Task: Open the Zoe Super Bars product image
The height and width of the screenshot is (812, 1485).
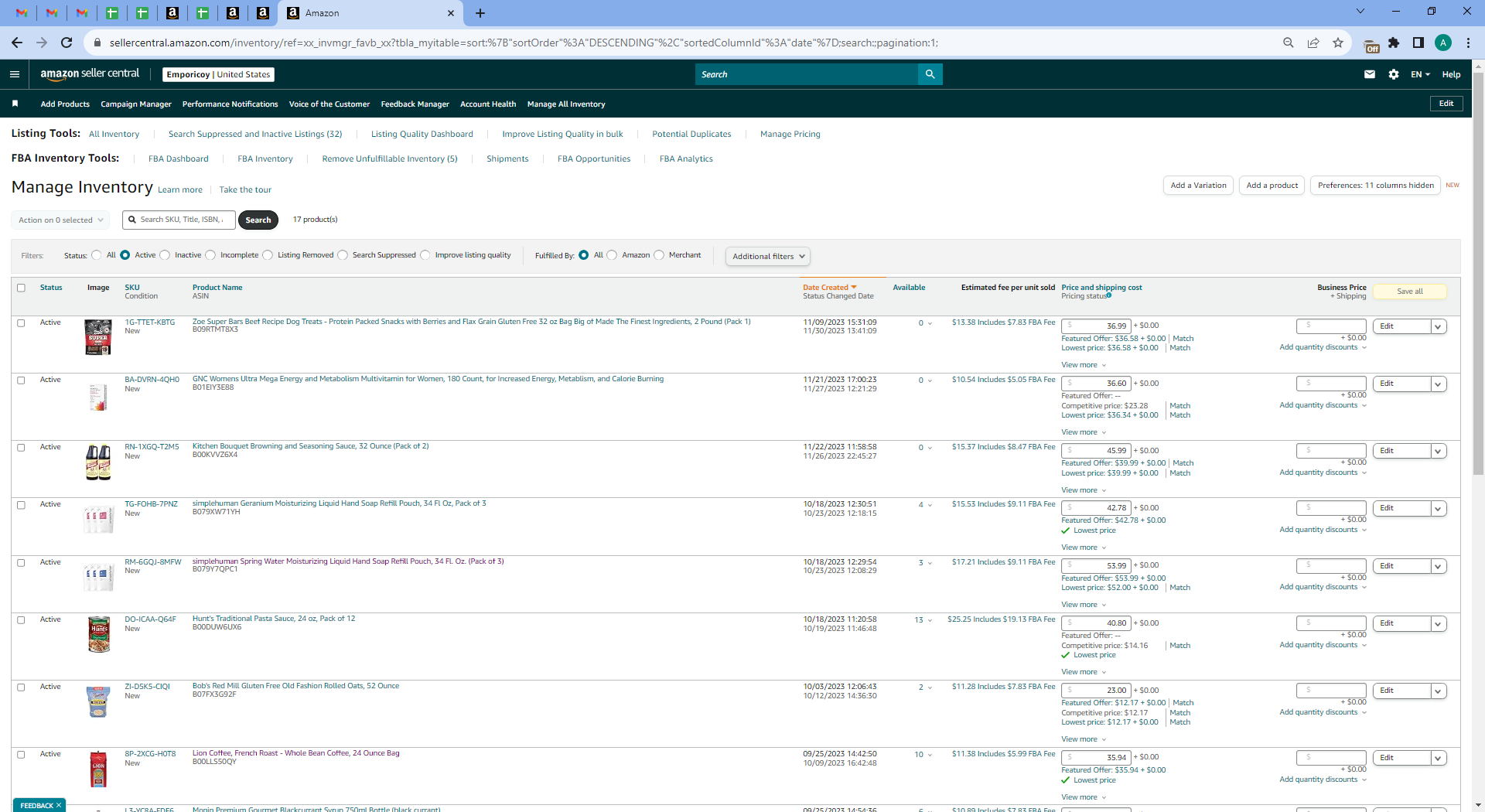Action: coord(98,337)
